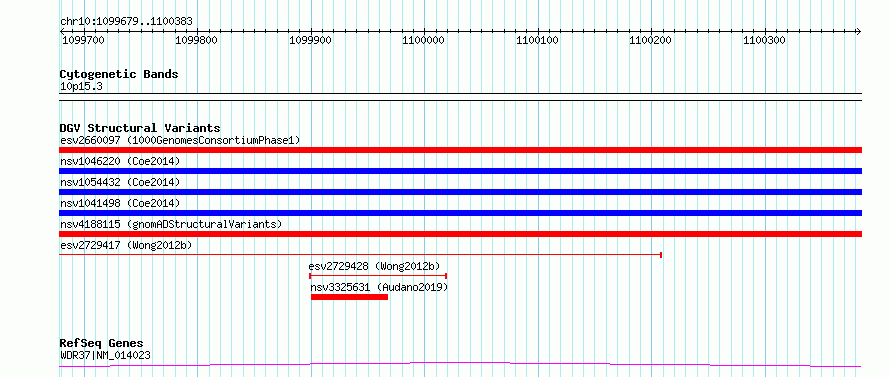Click the WDR37 NM_014023 gene line
The width and height of the screenshot is (890, 377).
click(x=460, y=365)
